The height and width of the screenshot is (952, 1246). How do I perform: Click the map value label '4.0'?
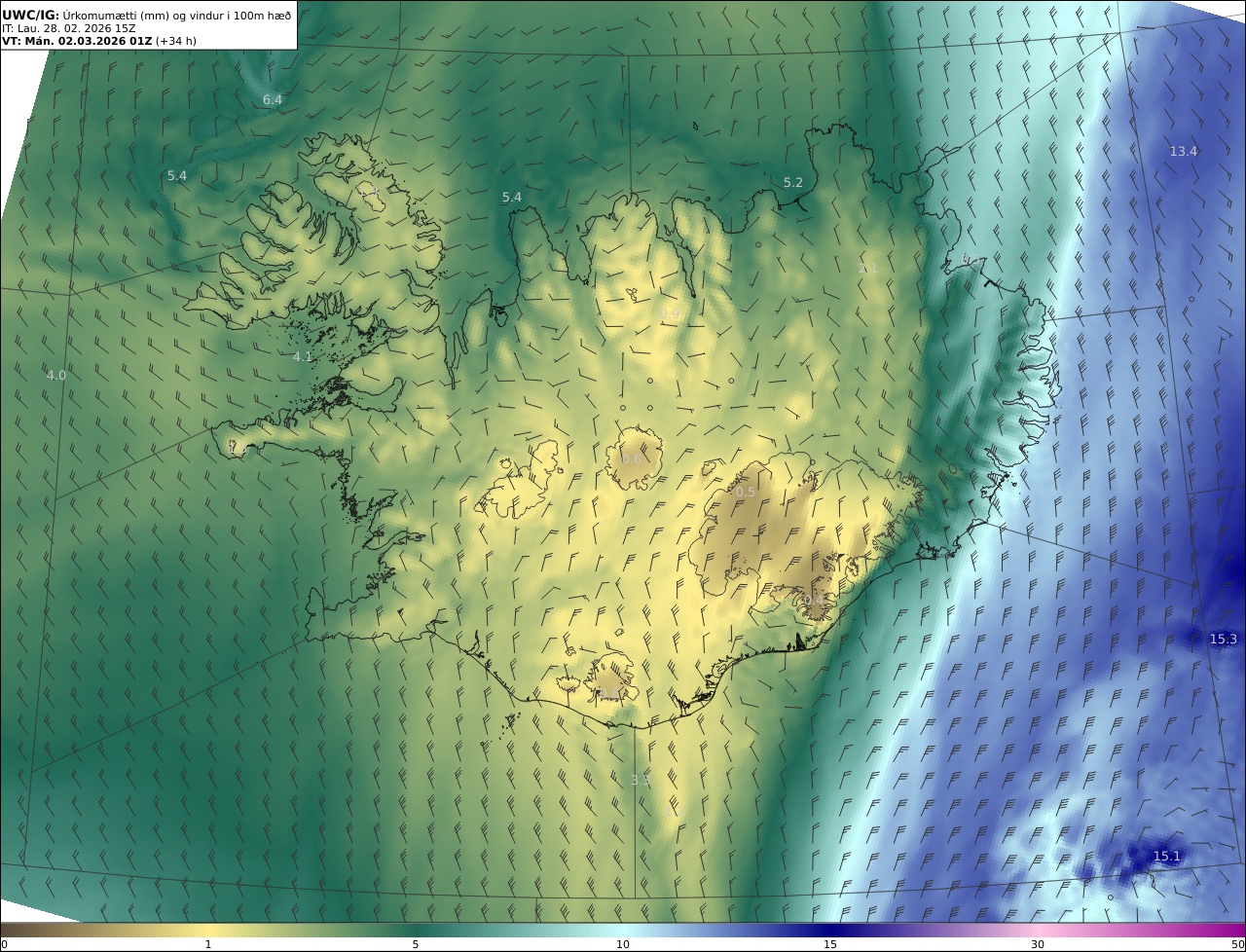click(x=56, y=376)
